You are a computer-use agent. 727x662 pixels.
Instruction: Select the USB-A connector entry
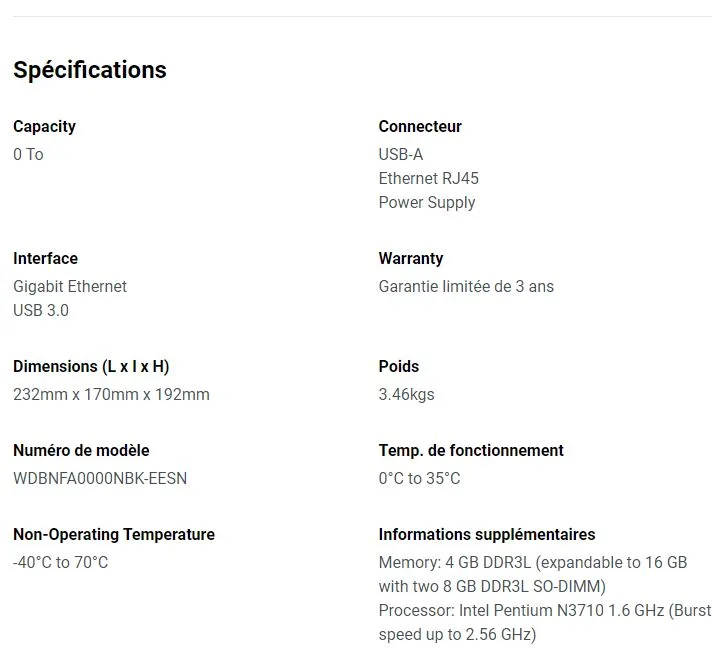coord(401,154)
